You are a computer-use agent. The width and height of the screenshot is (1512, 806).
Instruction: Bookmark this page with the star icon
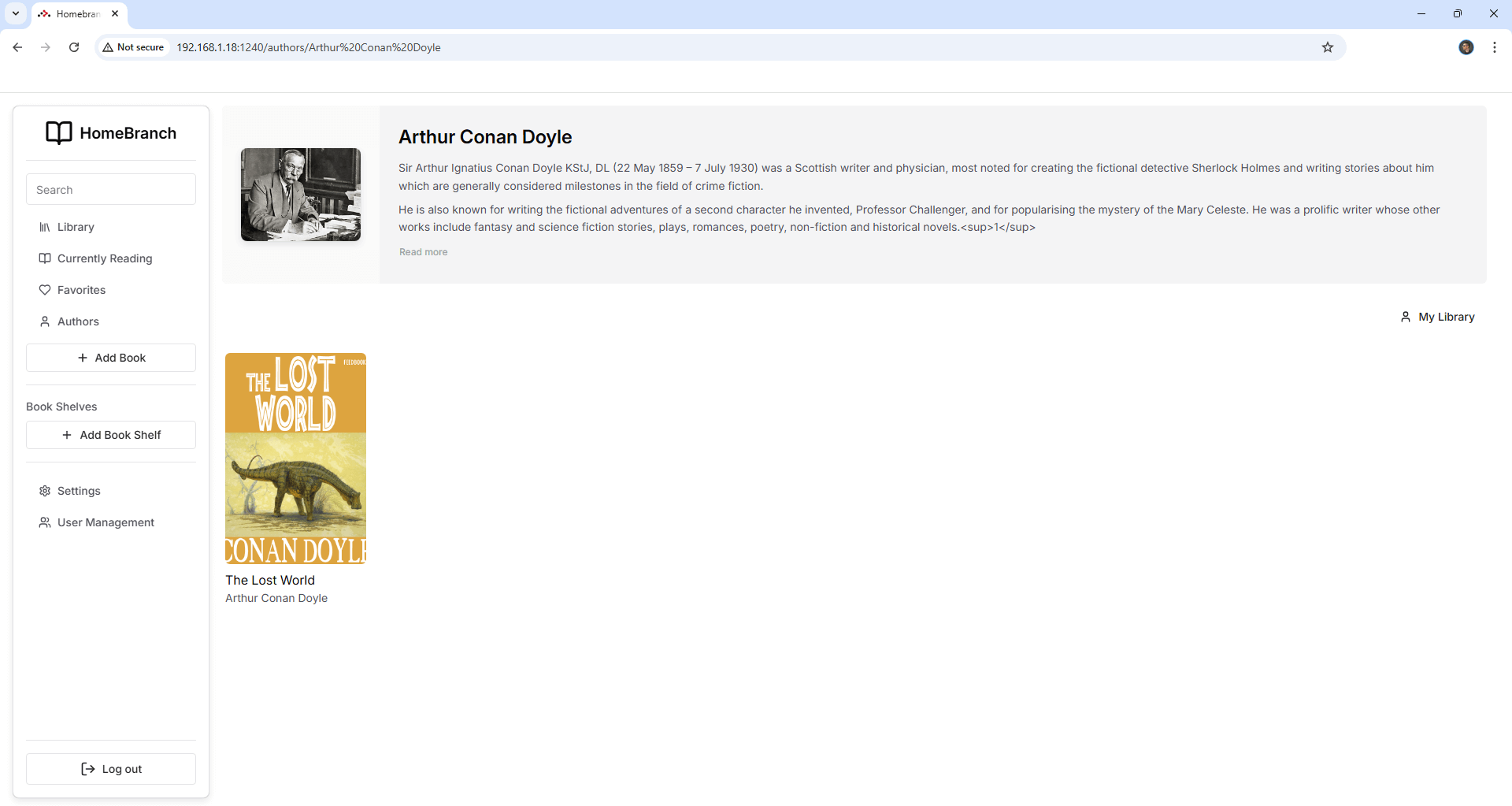pos(1328,47)
